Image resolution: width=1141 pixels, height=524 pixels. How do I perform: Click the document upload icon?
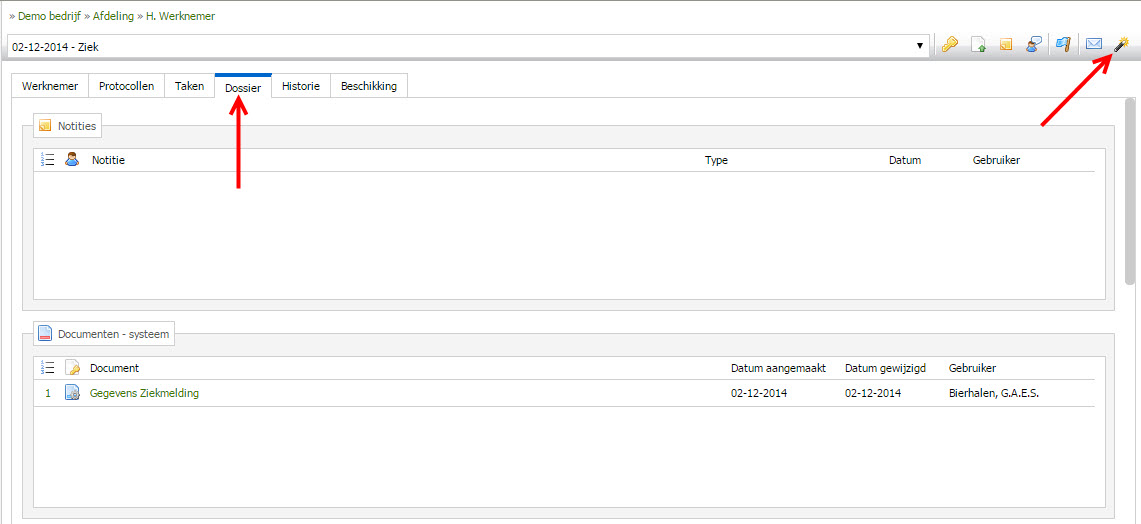[x=979, y=45]
